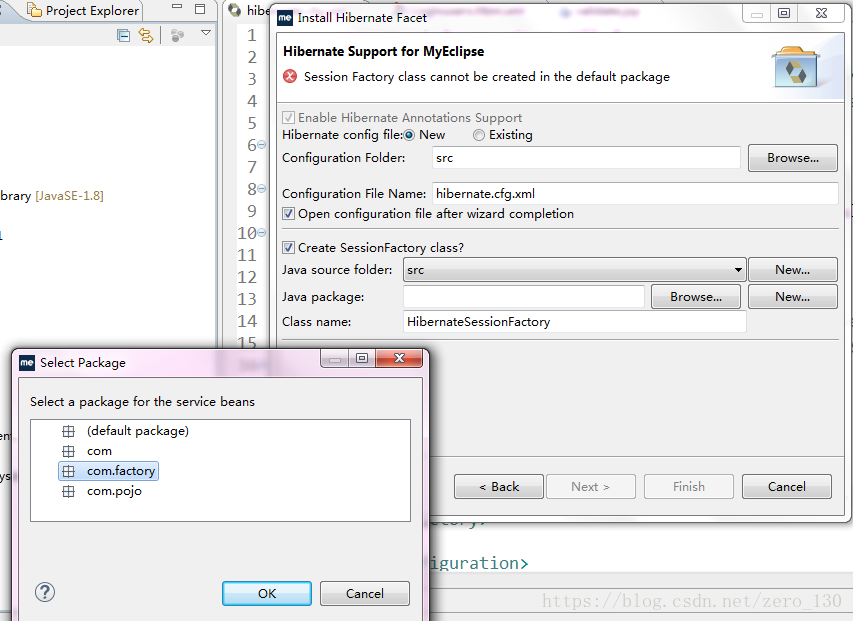Viewport: 853px width, 621px height.
Task: Toggle fold marker on editor line 10
Action: 262,233
